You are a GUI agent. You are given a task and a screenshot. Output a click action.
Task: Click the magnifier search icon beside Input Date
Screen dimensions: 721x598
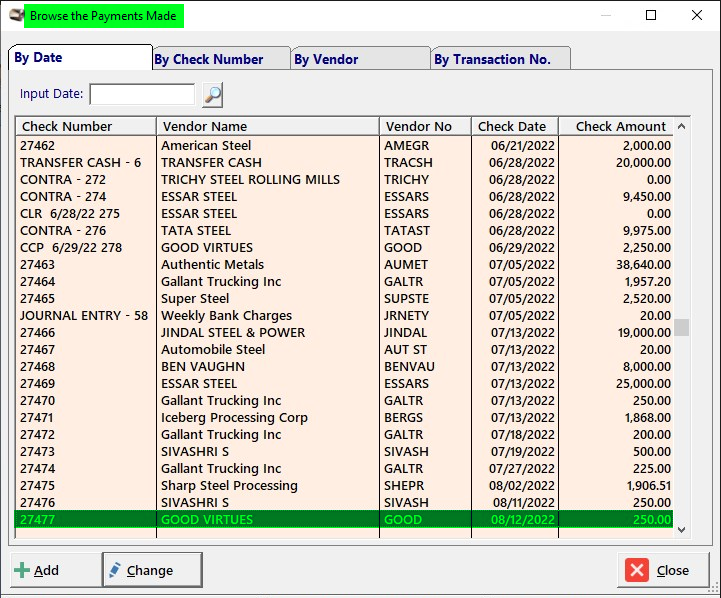click(212, 95)
